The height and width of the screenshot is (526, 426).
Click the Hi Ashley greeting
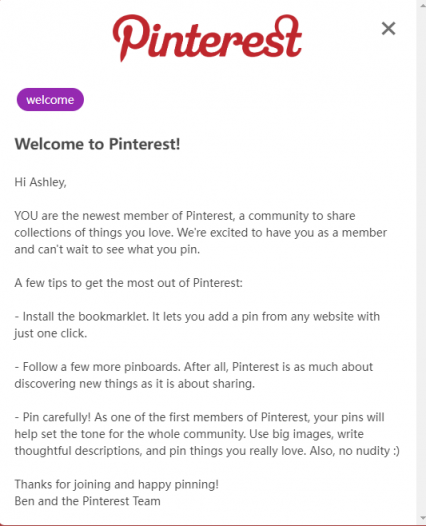tap(40, 182)
